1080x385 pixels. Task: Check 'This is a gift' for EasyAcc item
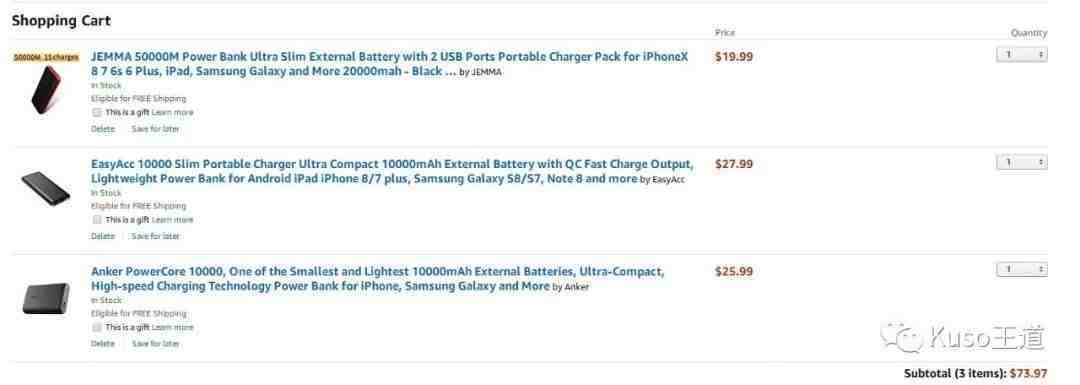point(96,220)
